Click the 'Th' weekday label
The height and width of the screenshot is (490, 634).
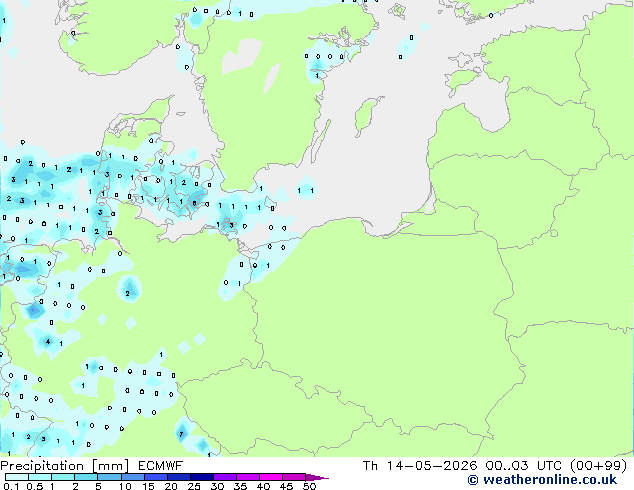point(370,466)
